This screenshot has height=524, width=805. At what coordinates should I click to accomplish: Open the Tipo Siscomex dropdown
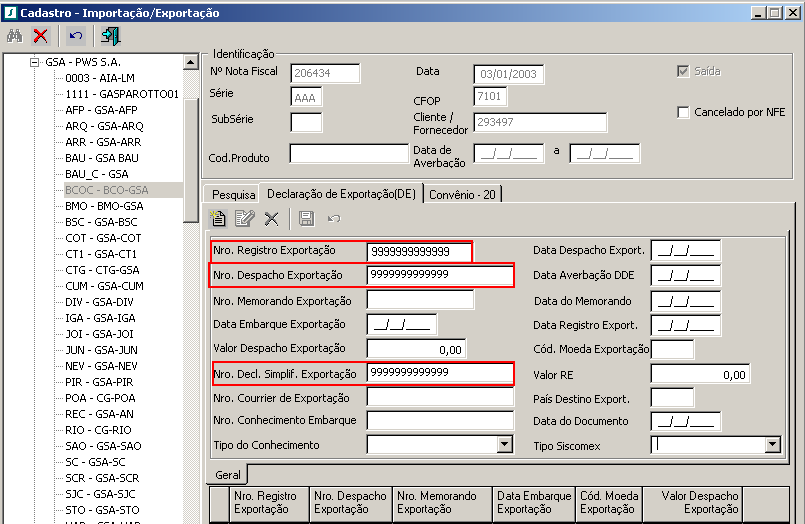tap(772, 445)
